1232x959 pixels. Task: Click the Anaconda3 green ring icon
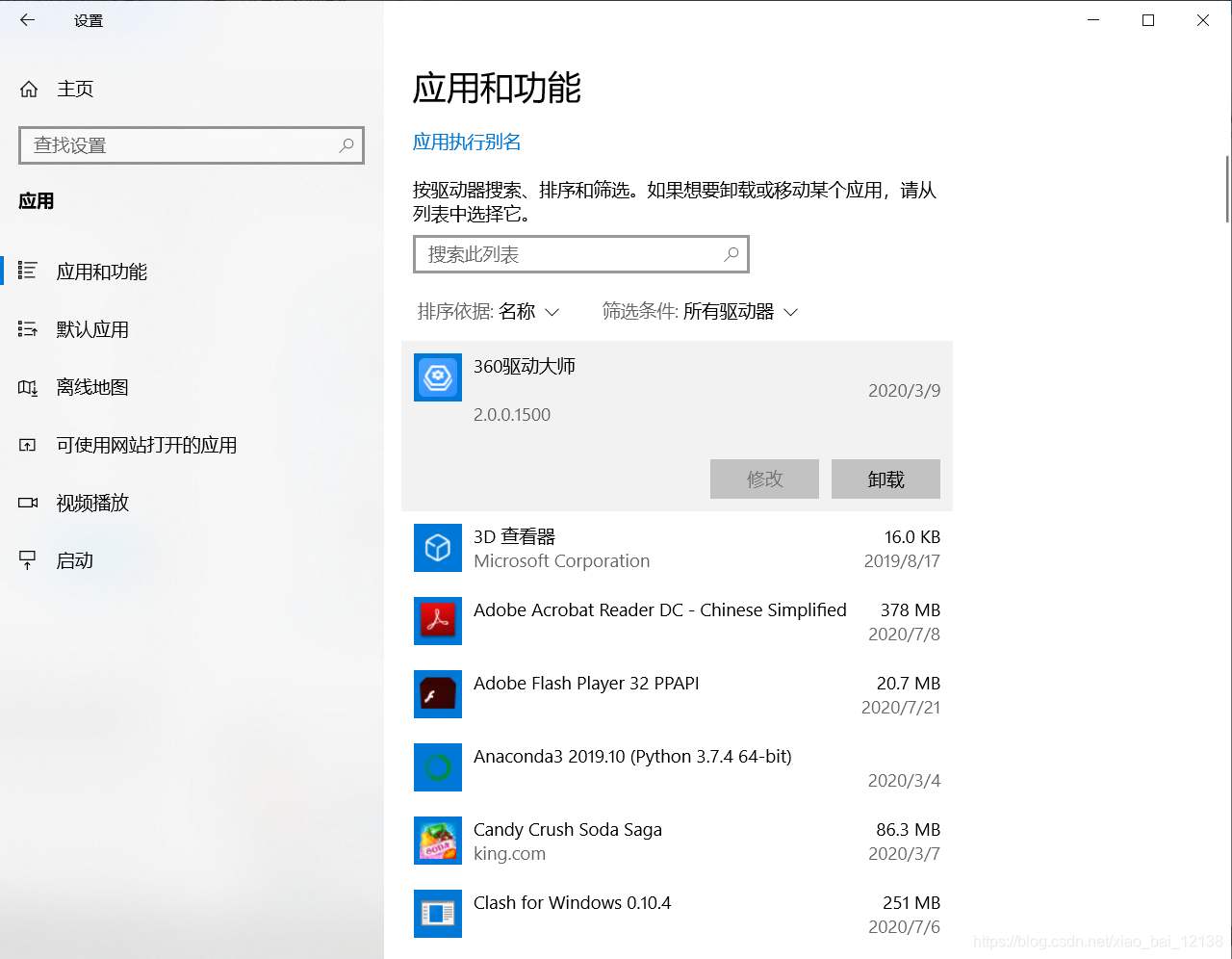[x=438, y=767]
